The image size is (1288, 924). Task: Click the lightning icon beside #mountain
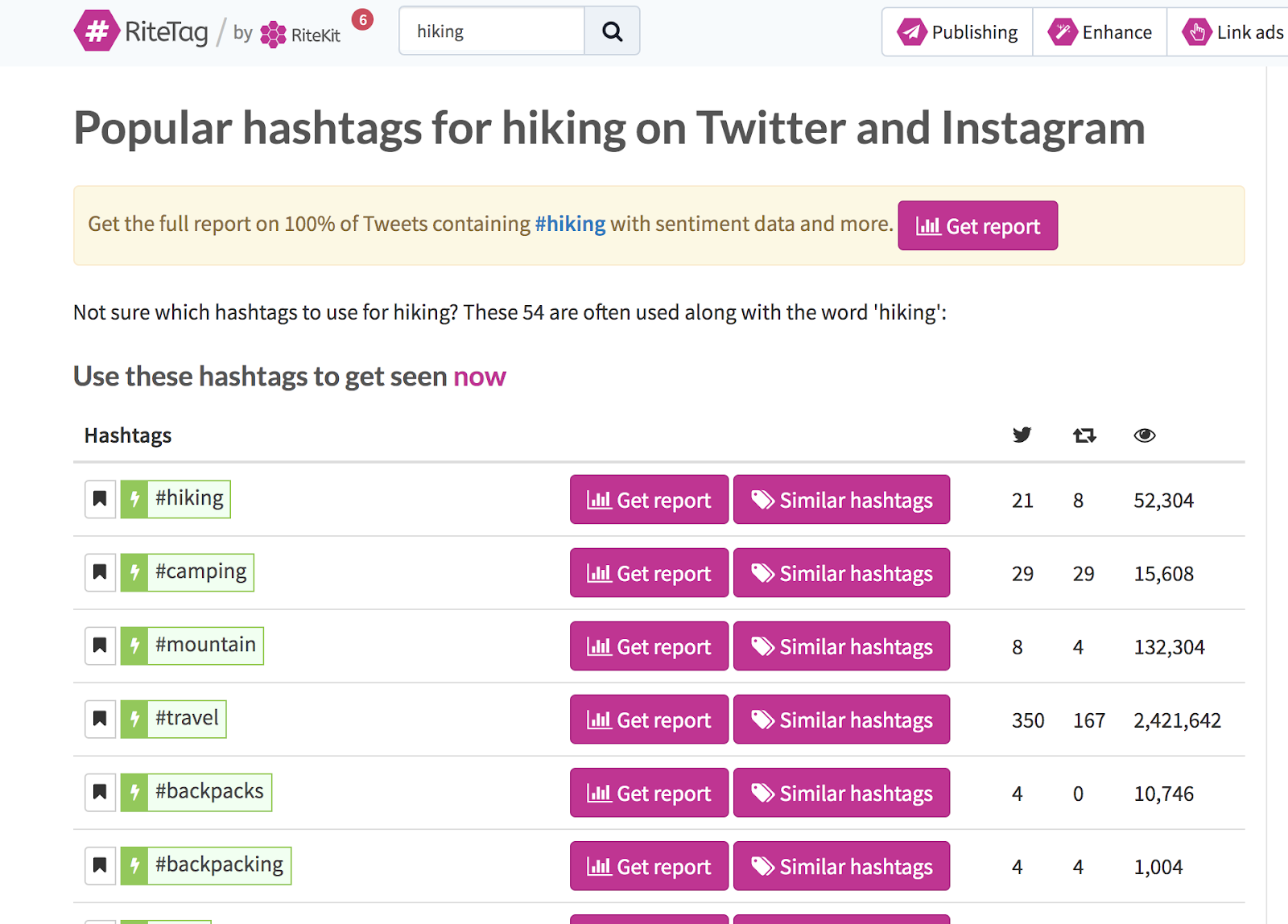pos(134,646)
